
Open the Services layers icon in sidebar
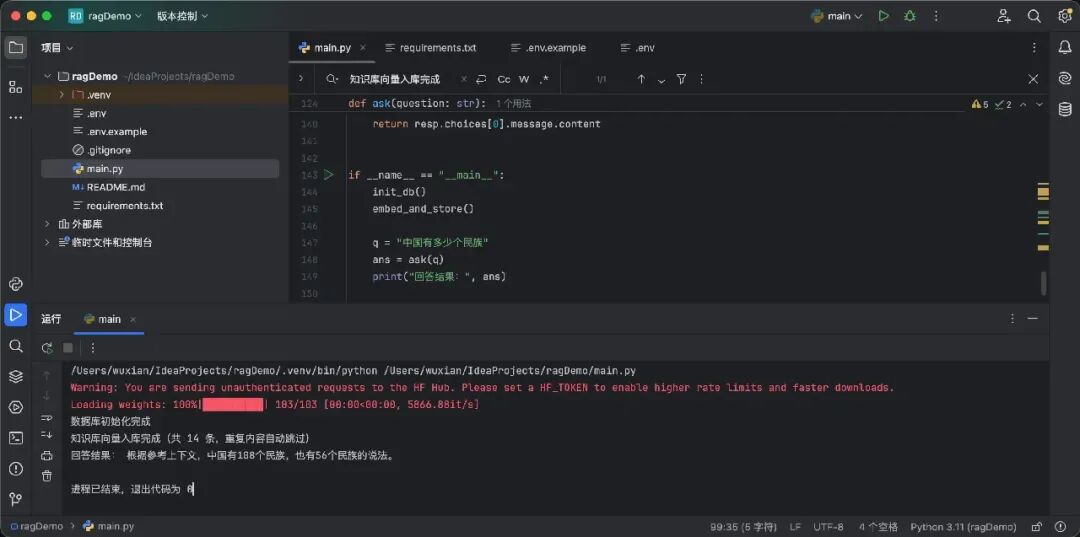pyautogui.click(x=15, y=377)
